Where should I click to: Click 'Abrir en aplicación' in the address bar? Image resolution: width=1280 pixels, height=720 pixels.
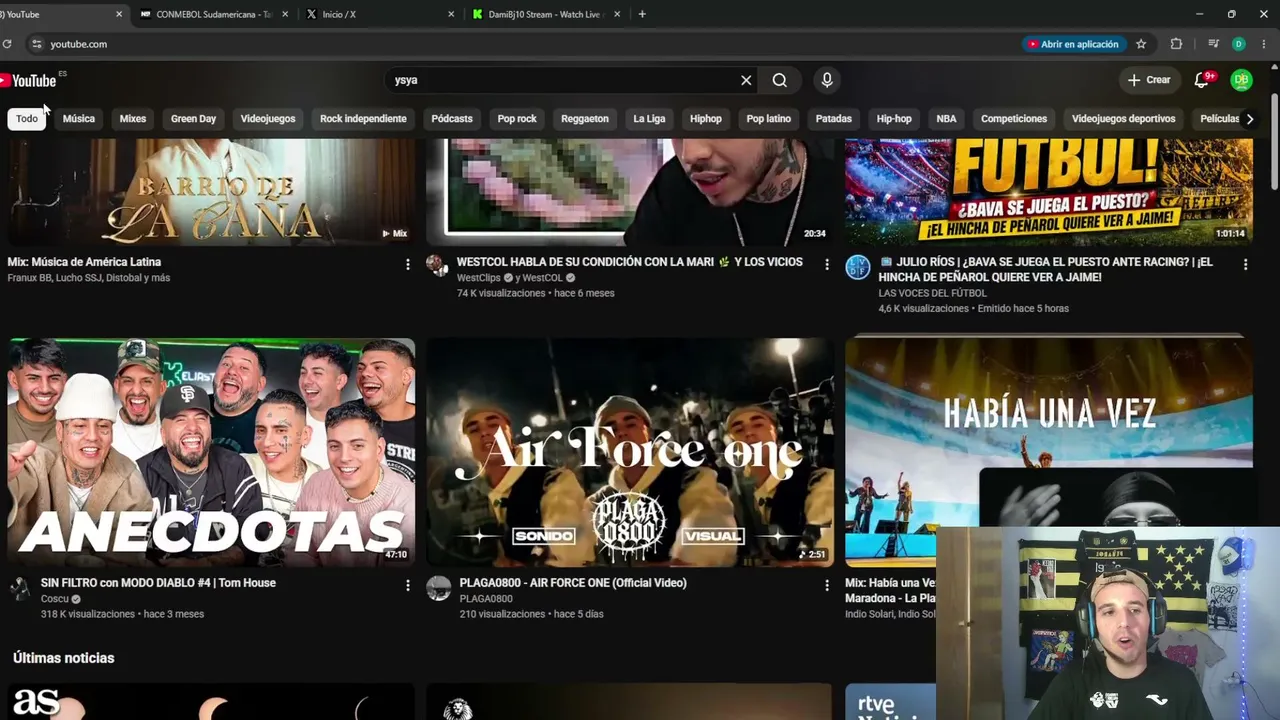pyautogui.click(x=1072, y=44)
